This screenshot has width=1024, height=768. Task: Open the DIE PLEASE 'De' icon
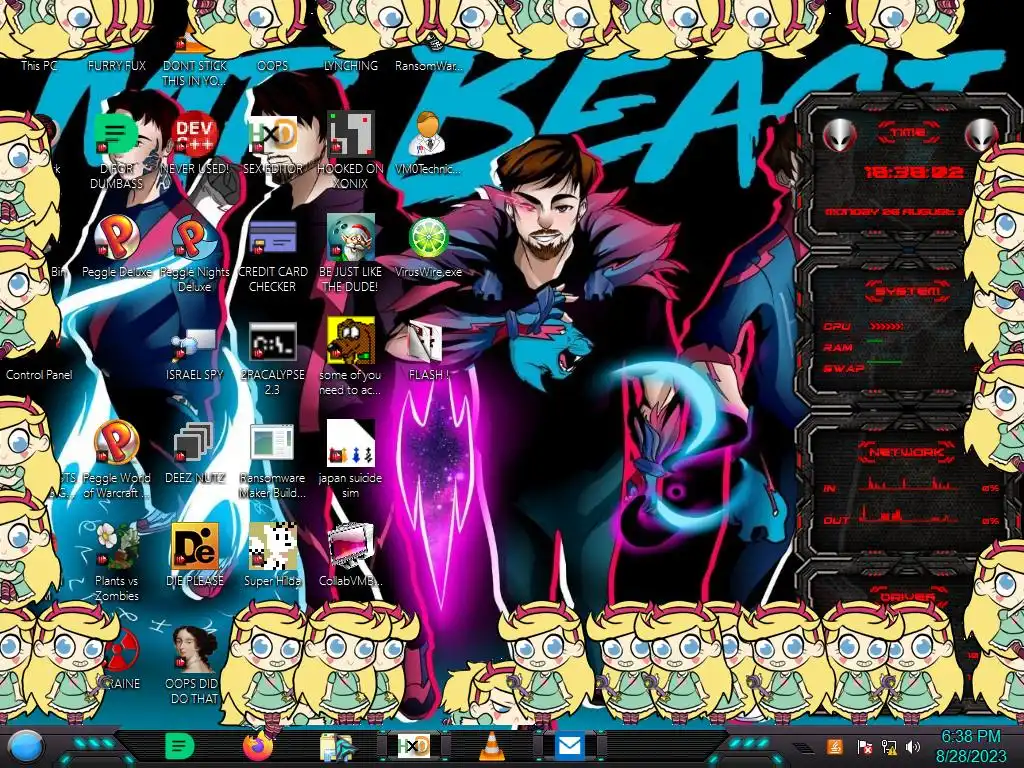coord(195,546)
